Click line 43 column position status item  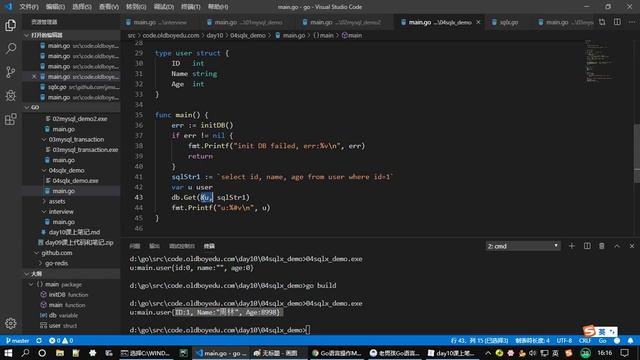coord(480,340)
